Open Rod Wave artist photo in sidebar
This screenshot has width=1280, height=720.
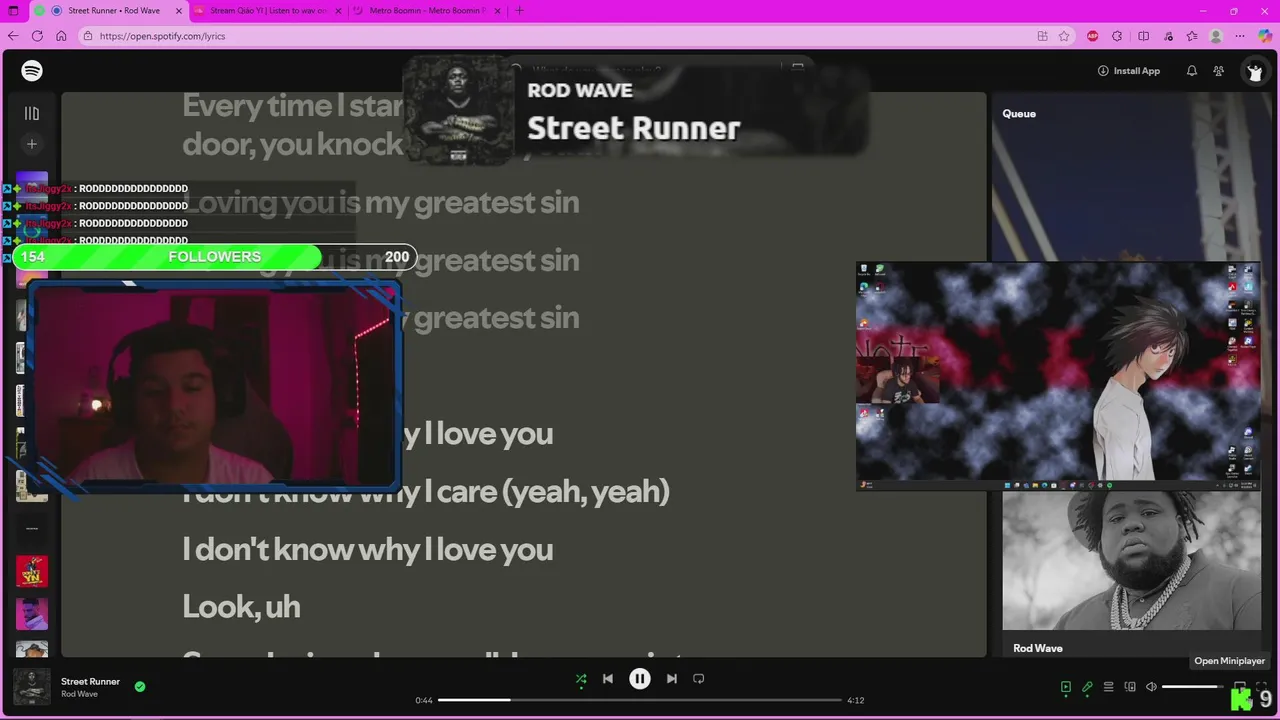1131,561
